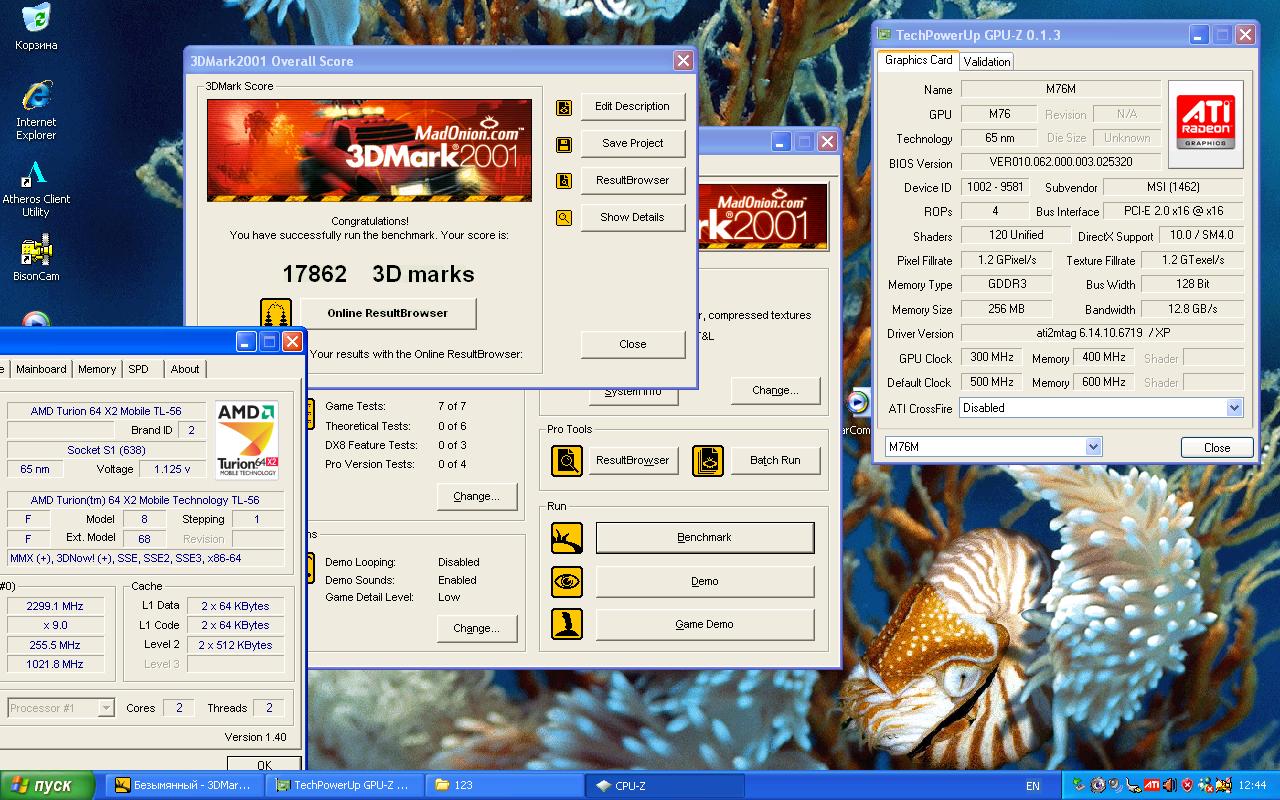Click the Edit Description document icon
Screen dimensions: 1280x800
coord(564,107)
